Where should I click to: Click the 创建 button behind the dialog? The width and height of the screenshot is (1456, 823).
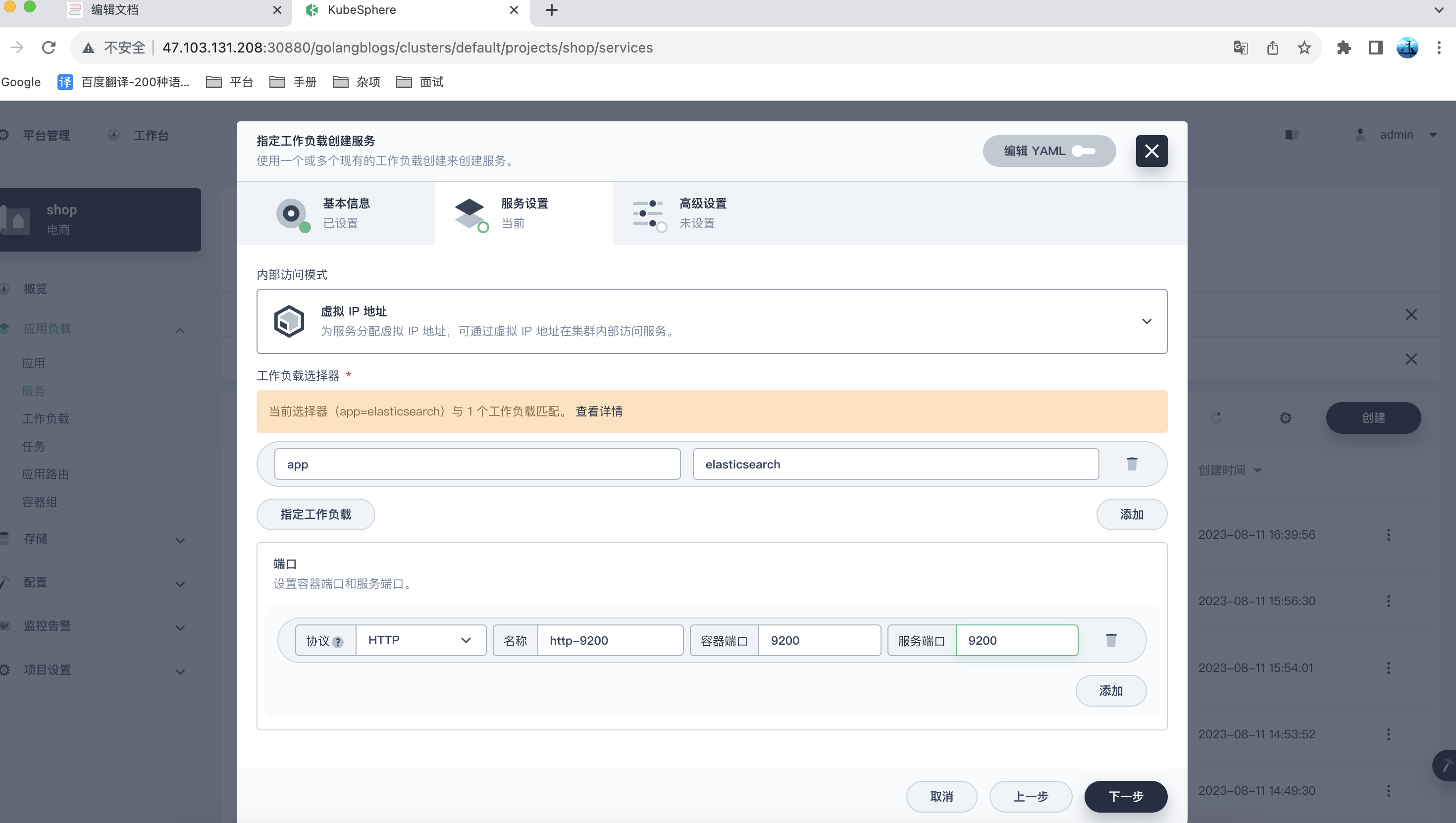click(x=1373, y=417)
